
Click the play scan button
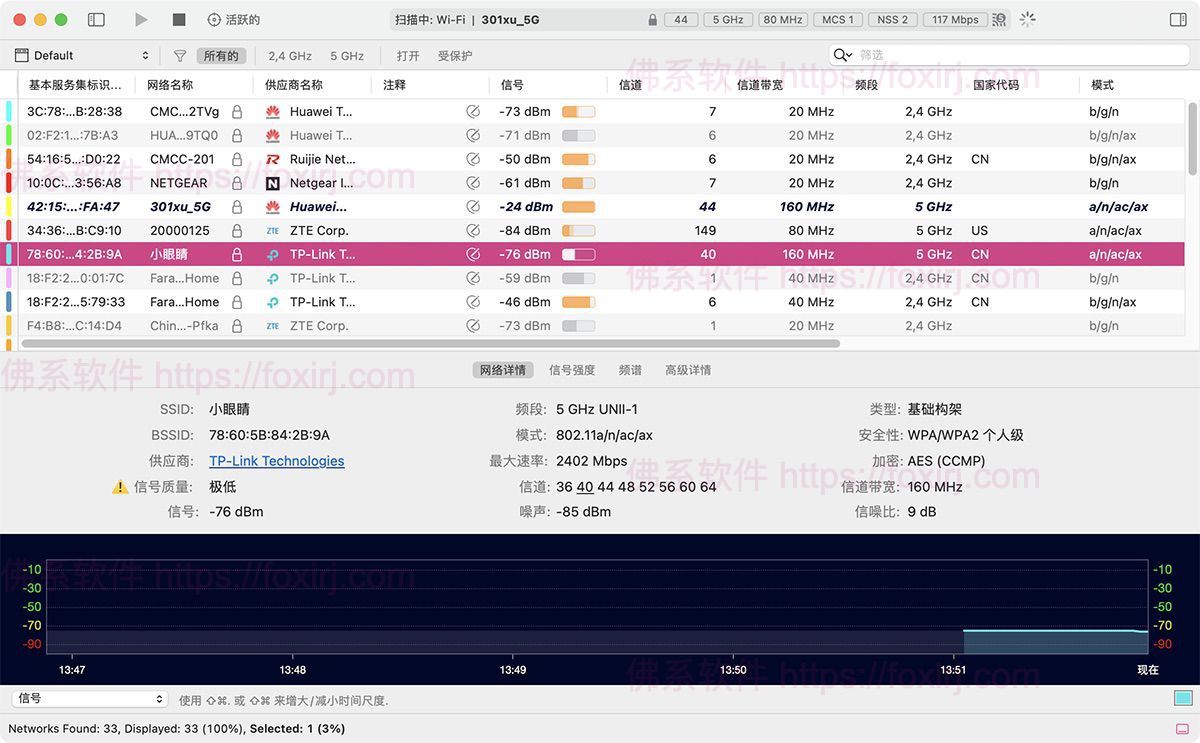(141, 20)
